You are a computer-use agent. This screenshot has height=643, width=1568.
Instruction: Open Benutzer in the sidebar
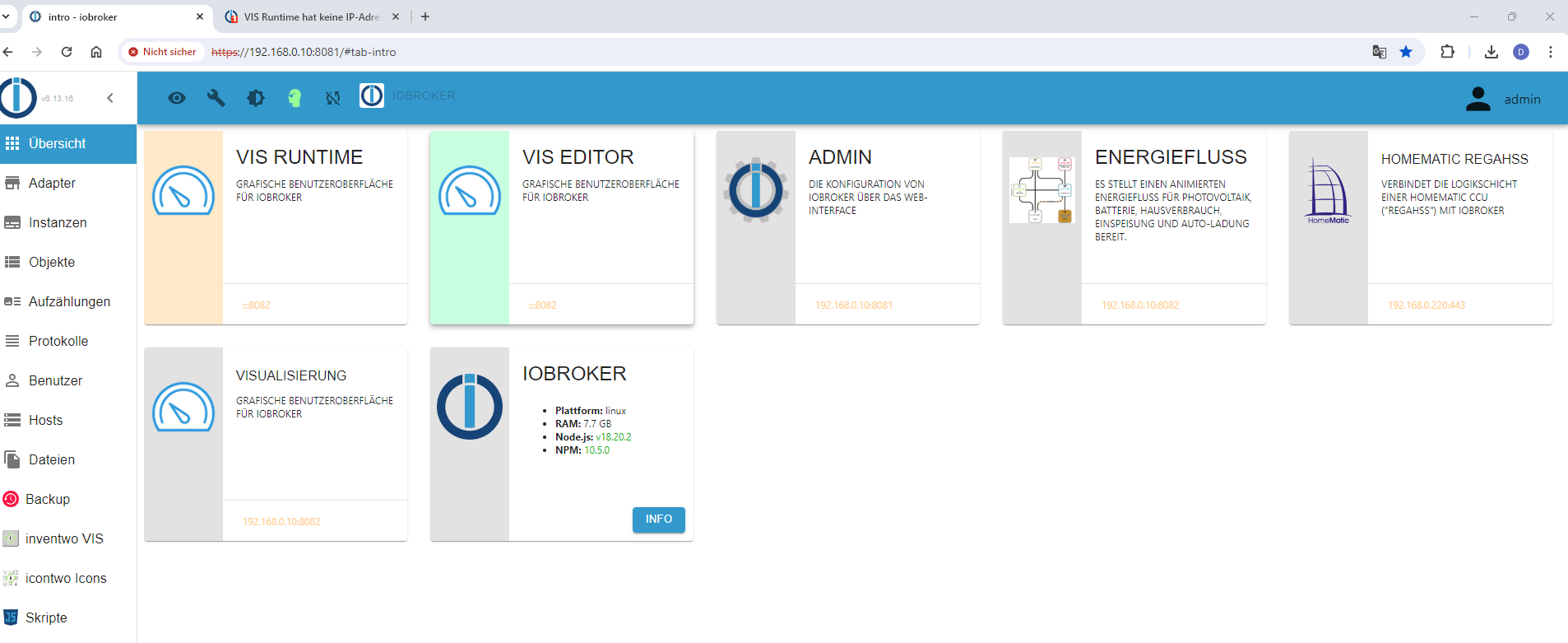pyautogui.click(x=68, y=380)
